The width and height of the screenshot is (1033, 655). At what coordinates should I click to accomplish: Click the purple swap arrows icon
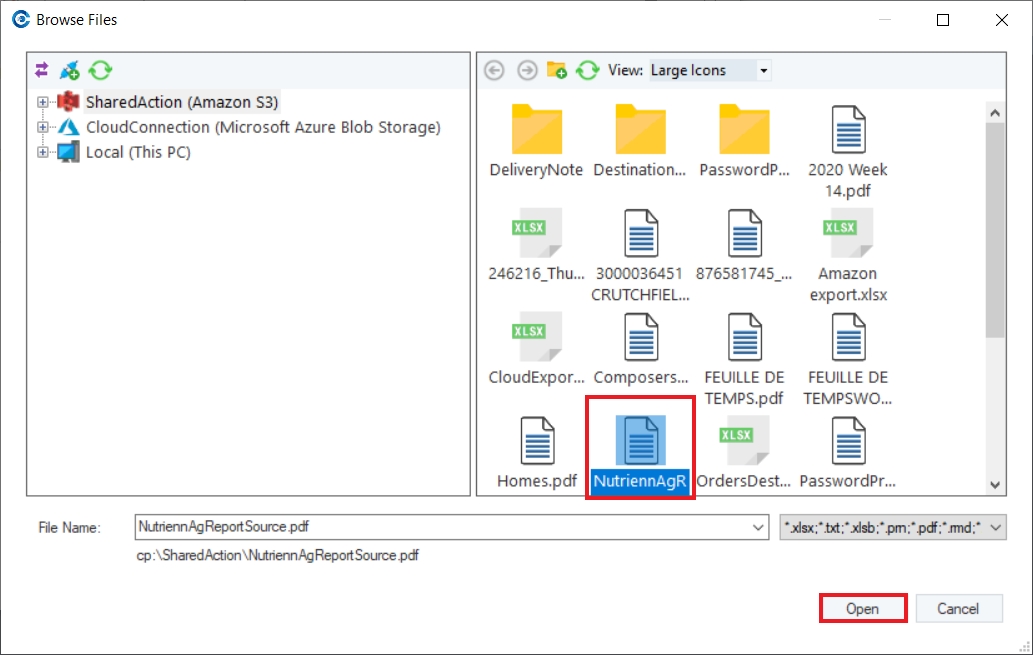click(42, 70)
